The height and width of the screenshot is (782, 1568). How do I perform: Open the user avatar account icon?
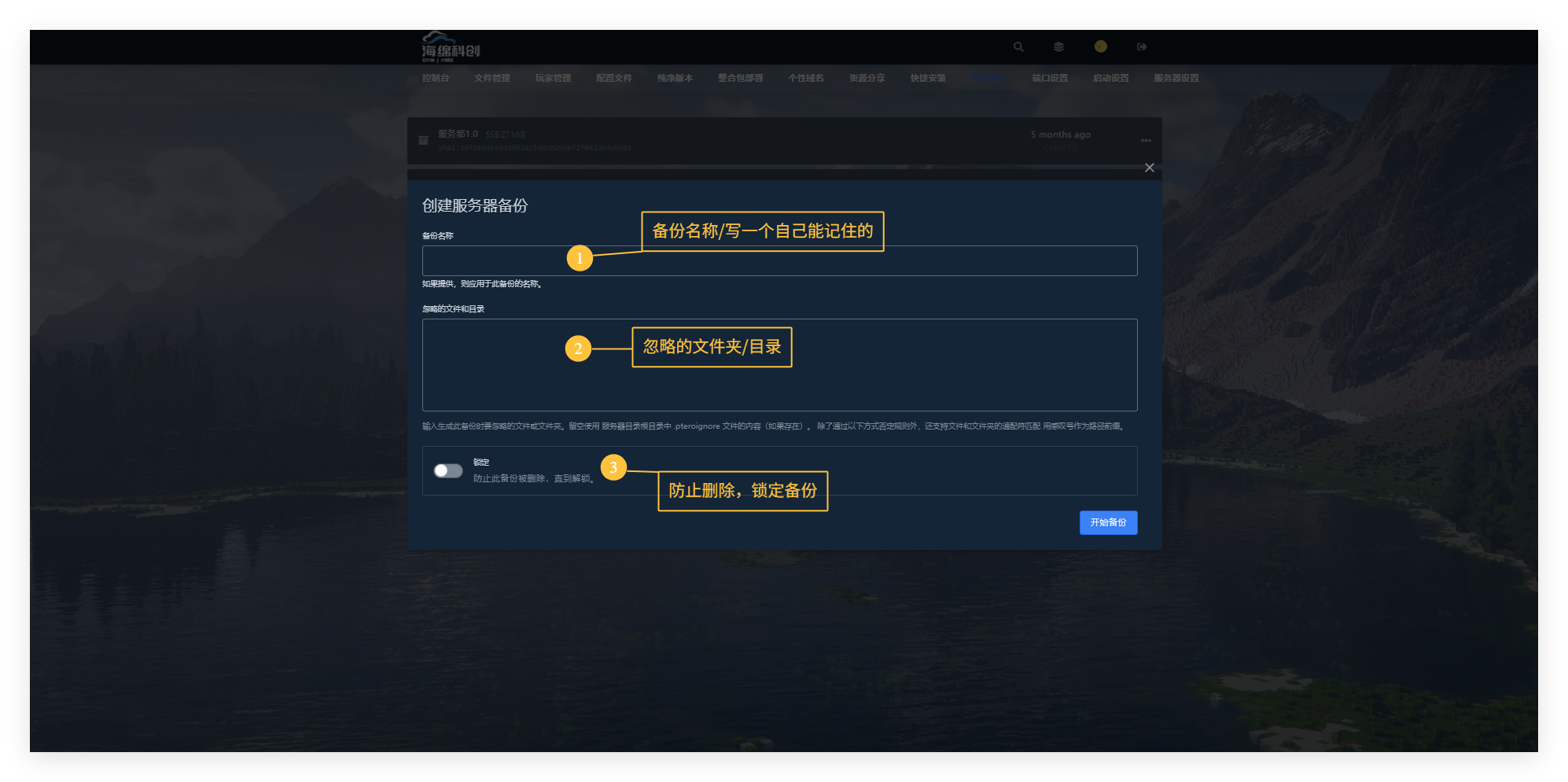(1100, 46)
